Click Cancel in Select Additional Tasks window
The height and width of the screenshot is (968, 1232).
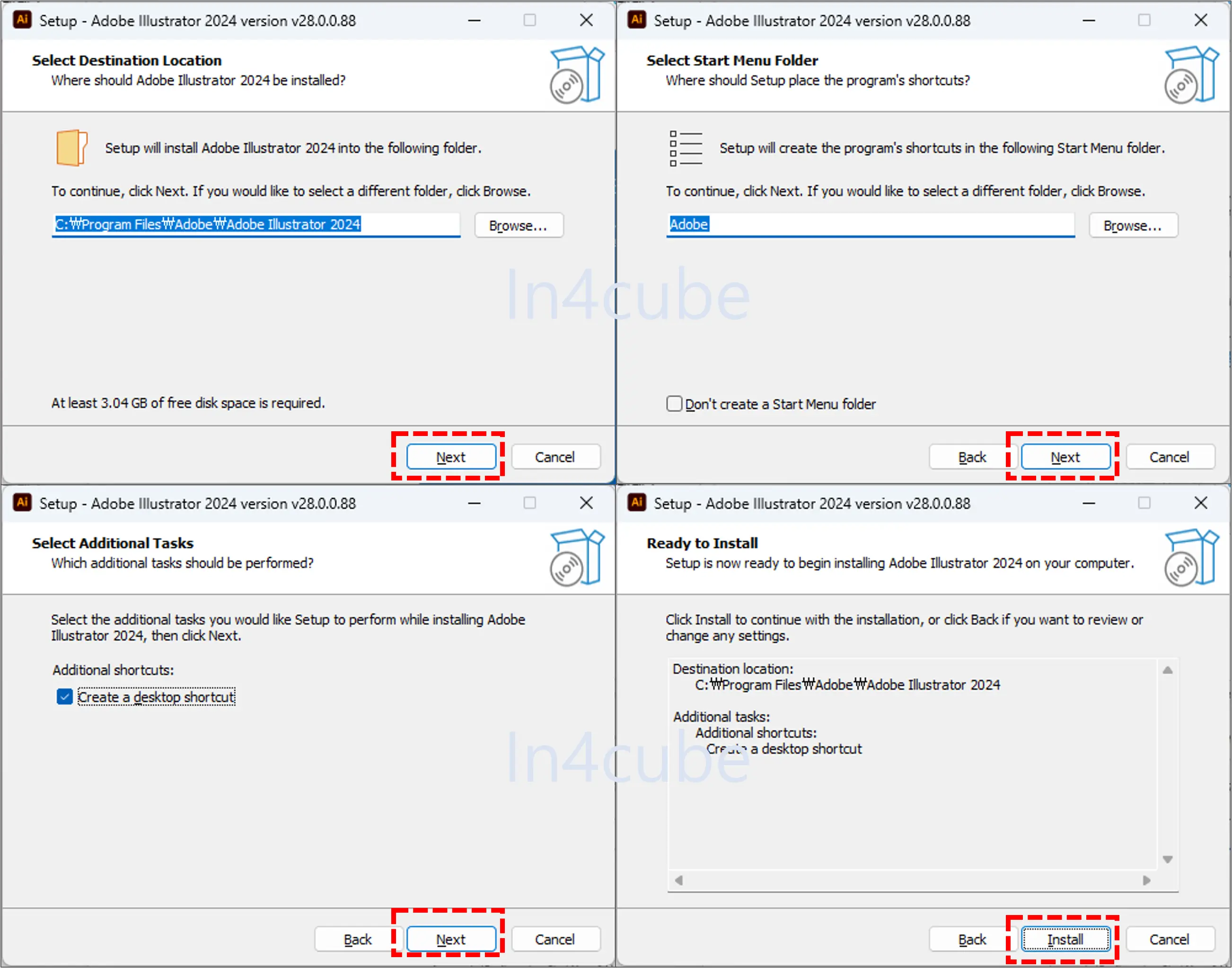pyautogui.click(x=555, y=939)
